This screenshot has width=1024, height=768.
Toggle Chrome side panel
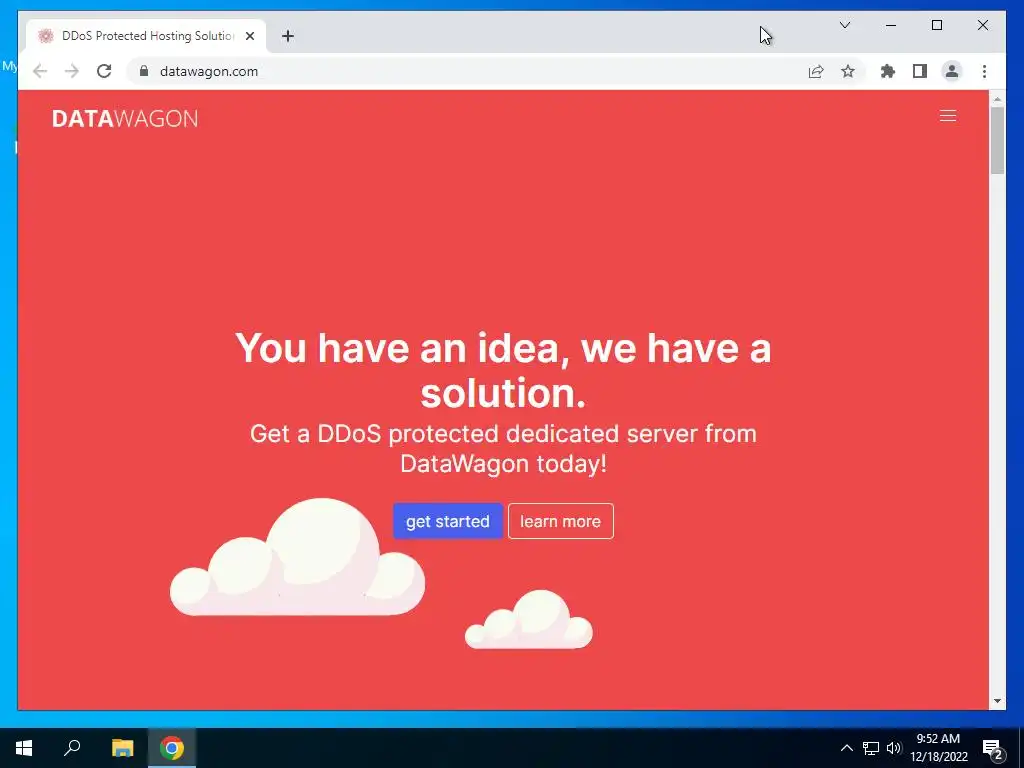(920, 71)
